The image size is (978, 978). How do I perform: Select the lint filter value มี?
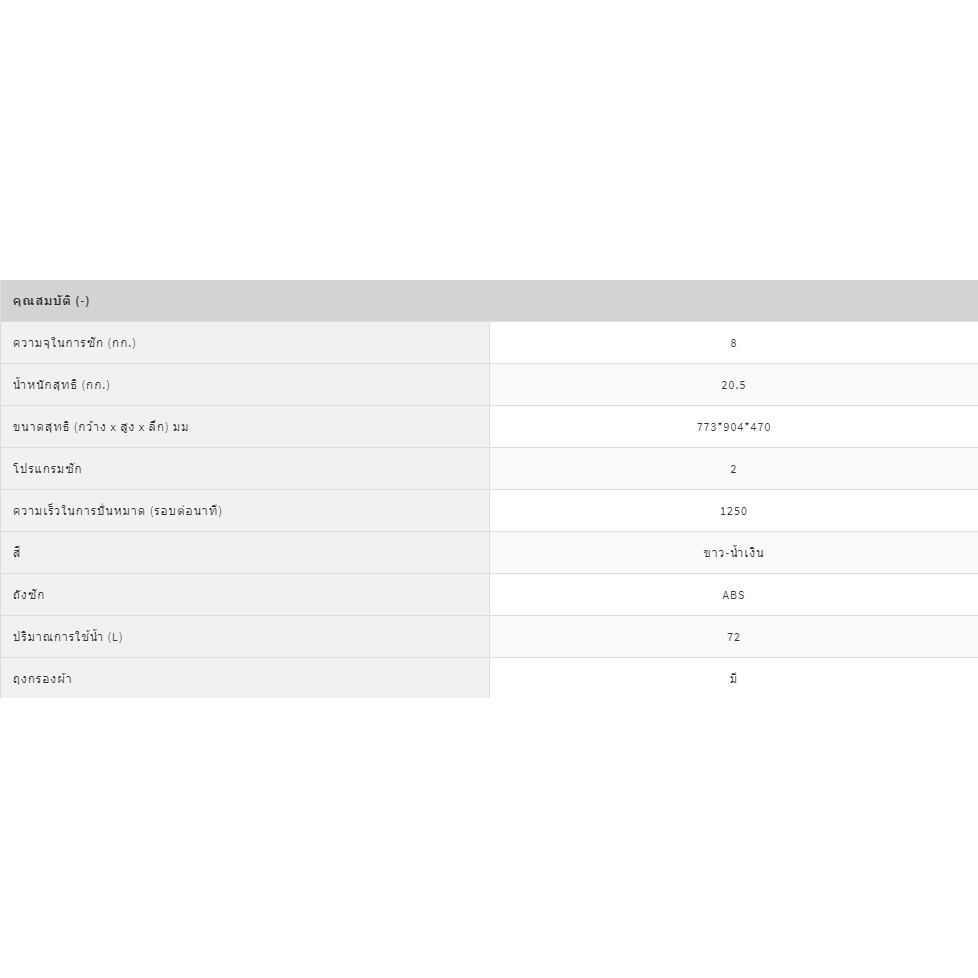click(733, 679)
